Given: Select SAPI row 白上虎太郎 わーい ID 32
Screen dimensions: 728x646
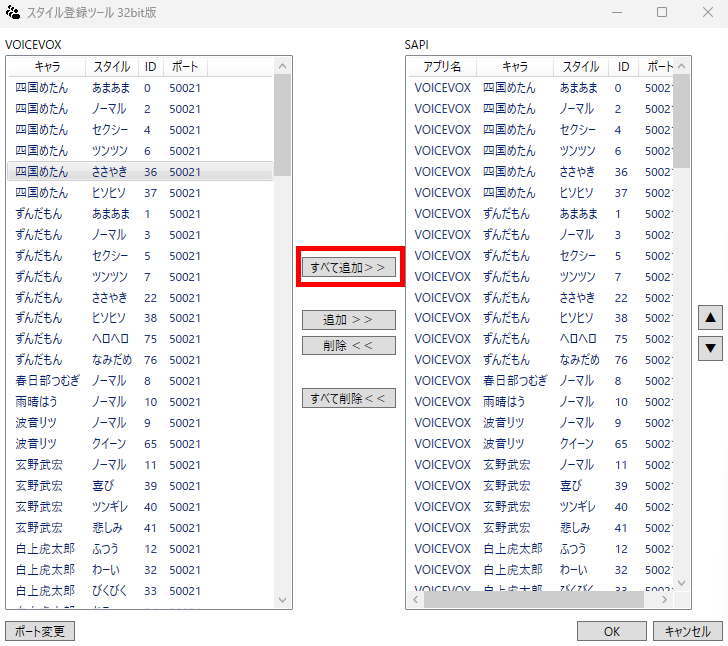Looking at the screenshot, I should coord(540,570).
